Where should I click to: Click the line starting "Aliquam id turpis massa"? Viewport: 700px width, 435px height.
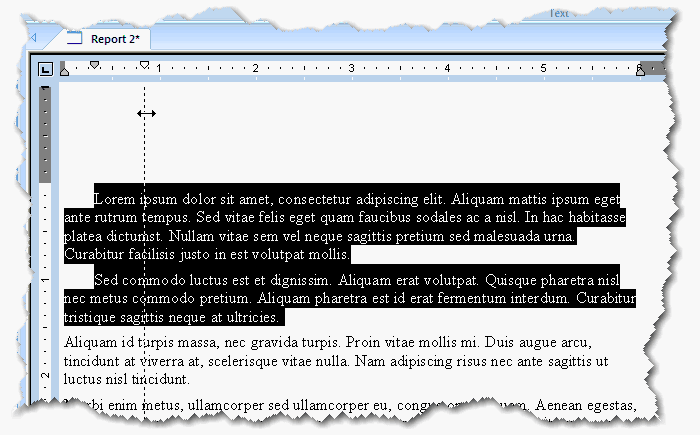(x=328, y=343)
